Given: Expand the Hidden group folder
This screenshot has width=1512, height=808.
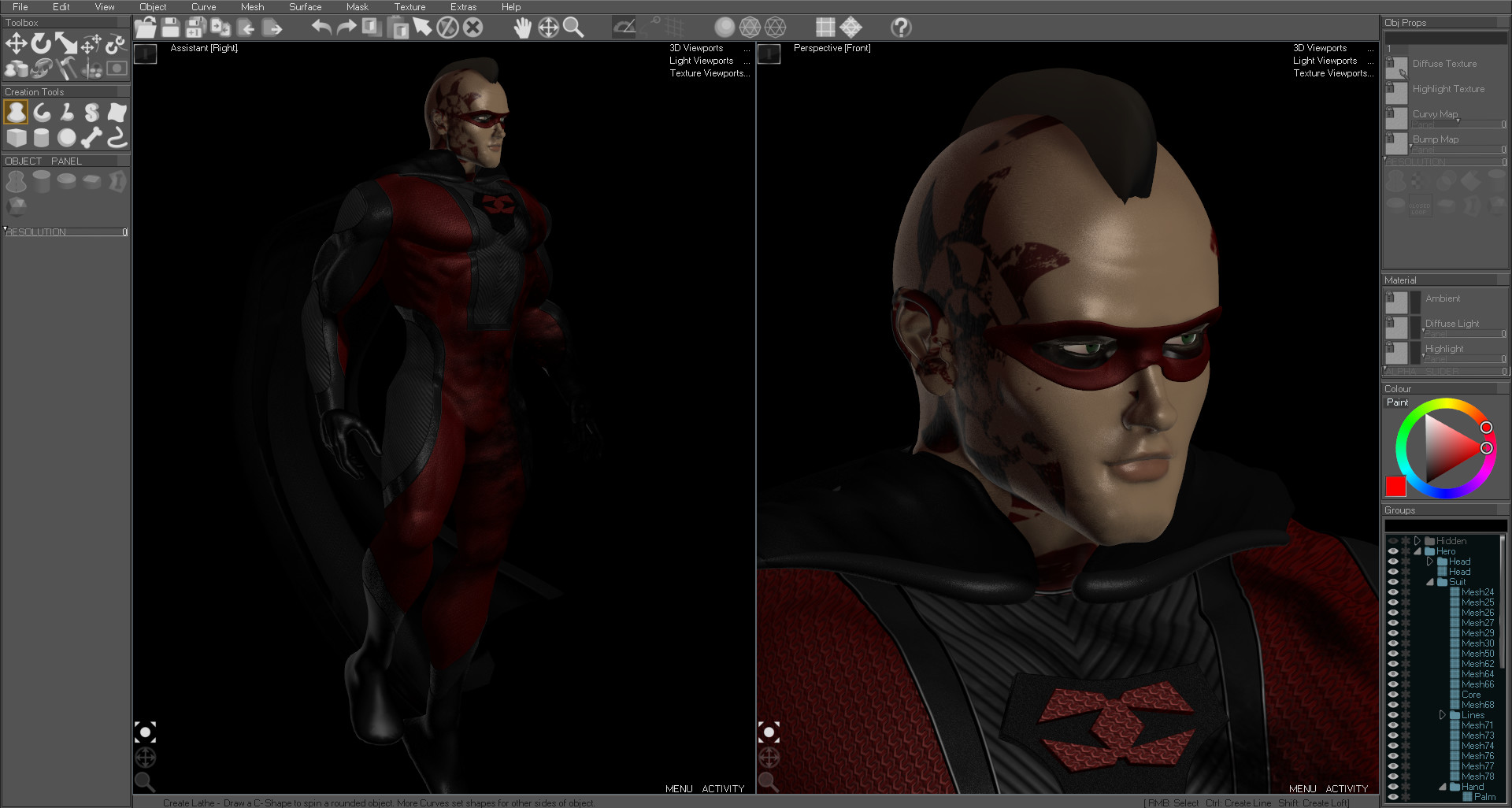Looking at the screenshot, I should coord(1417,541).
